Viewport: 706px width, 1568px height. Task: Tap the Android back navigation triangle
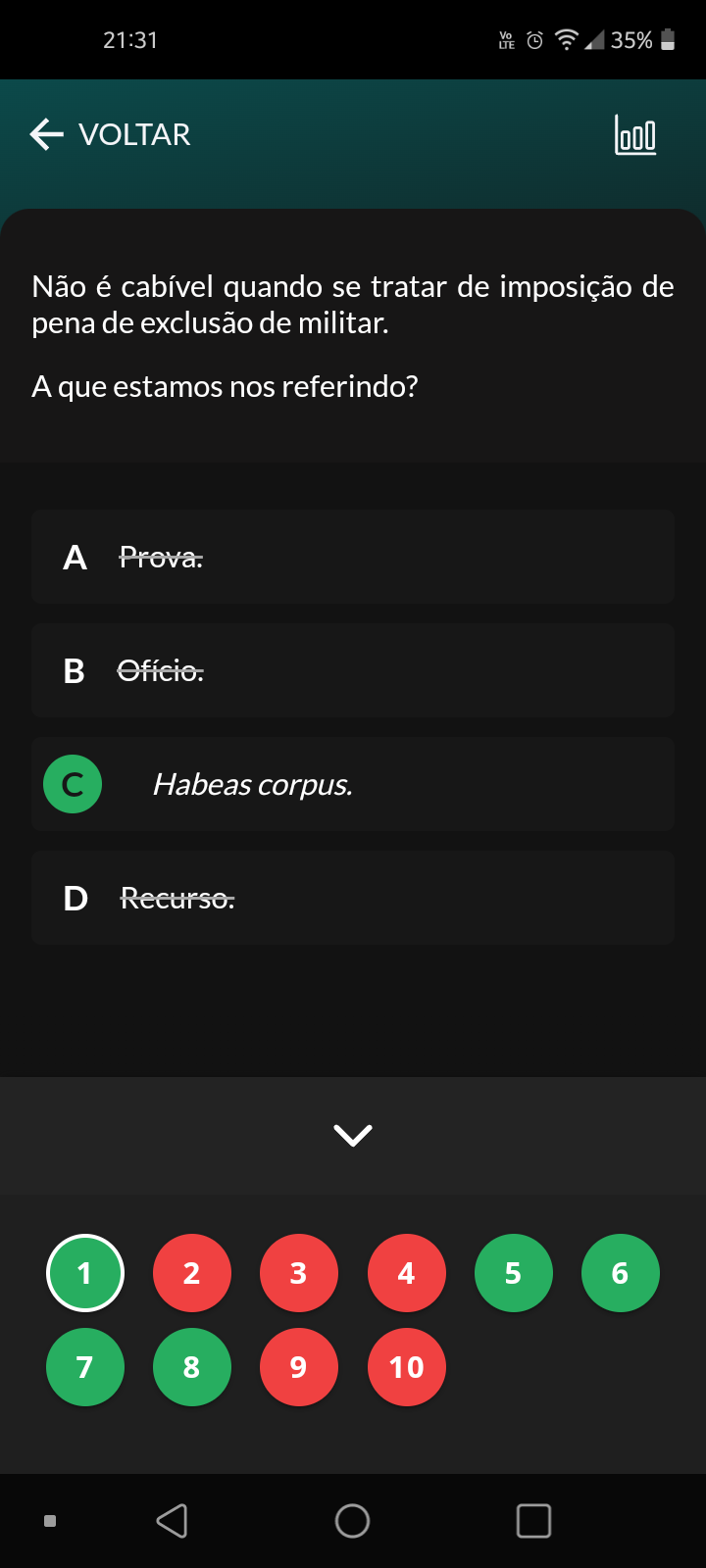(x=172, y=1520)
